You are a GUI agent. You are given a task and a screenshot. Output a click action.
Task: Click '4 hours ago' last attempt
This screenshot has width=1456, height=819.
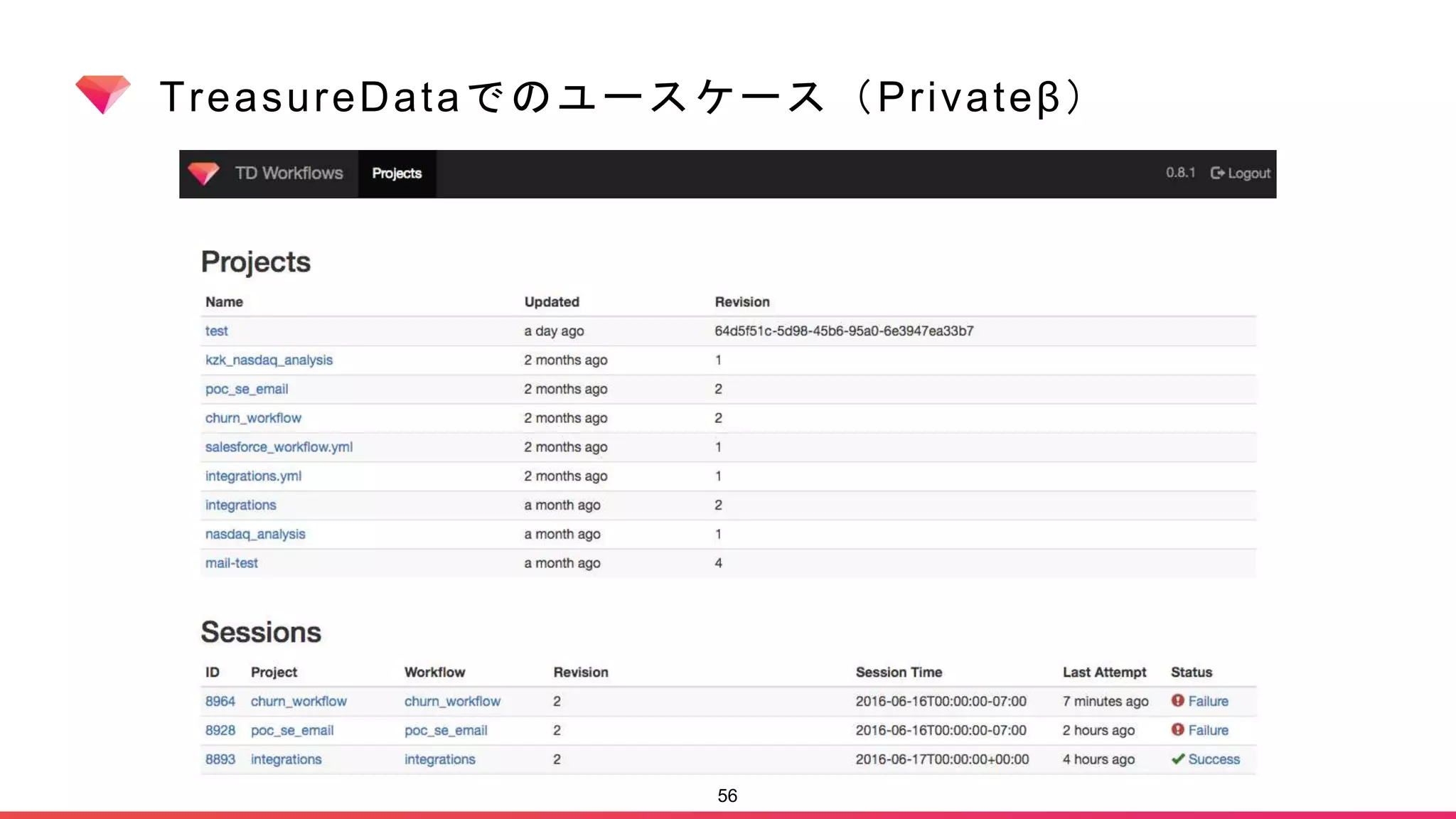[1098, 760]
